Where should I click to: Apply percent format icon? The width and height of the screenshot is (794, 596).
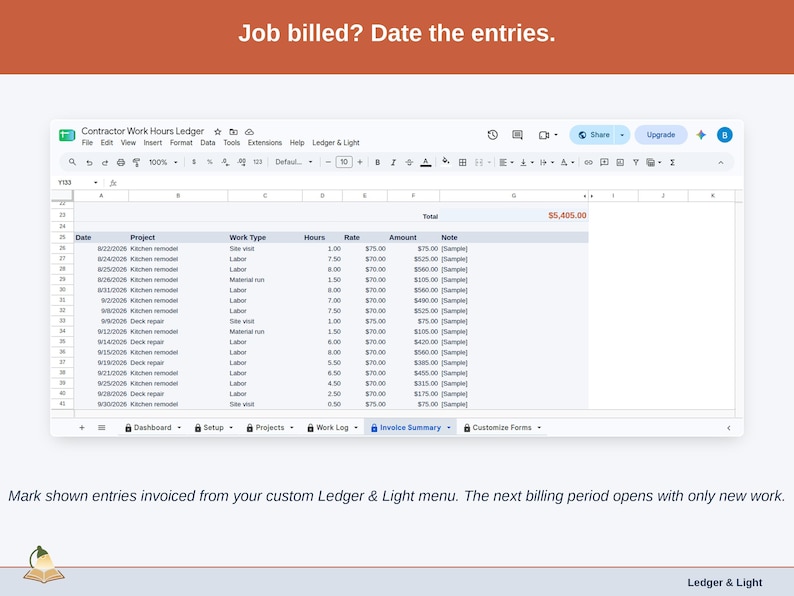coord(210,162)
